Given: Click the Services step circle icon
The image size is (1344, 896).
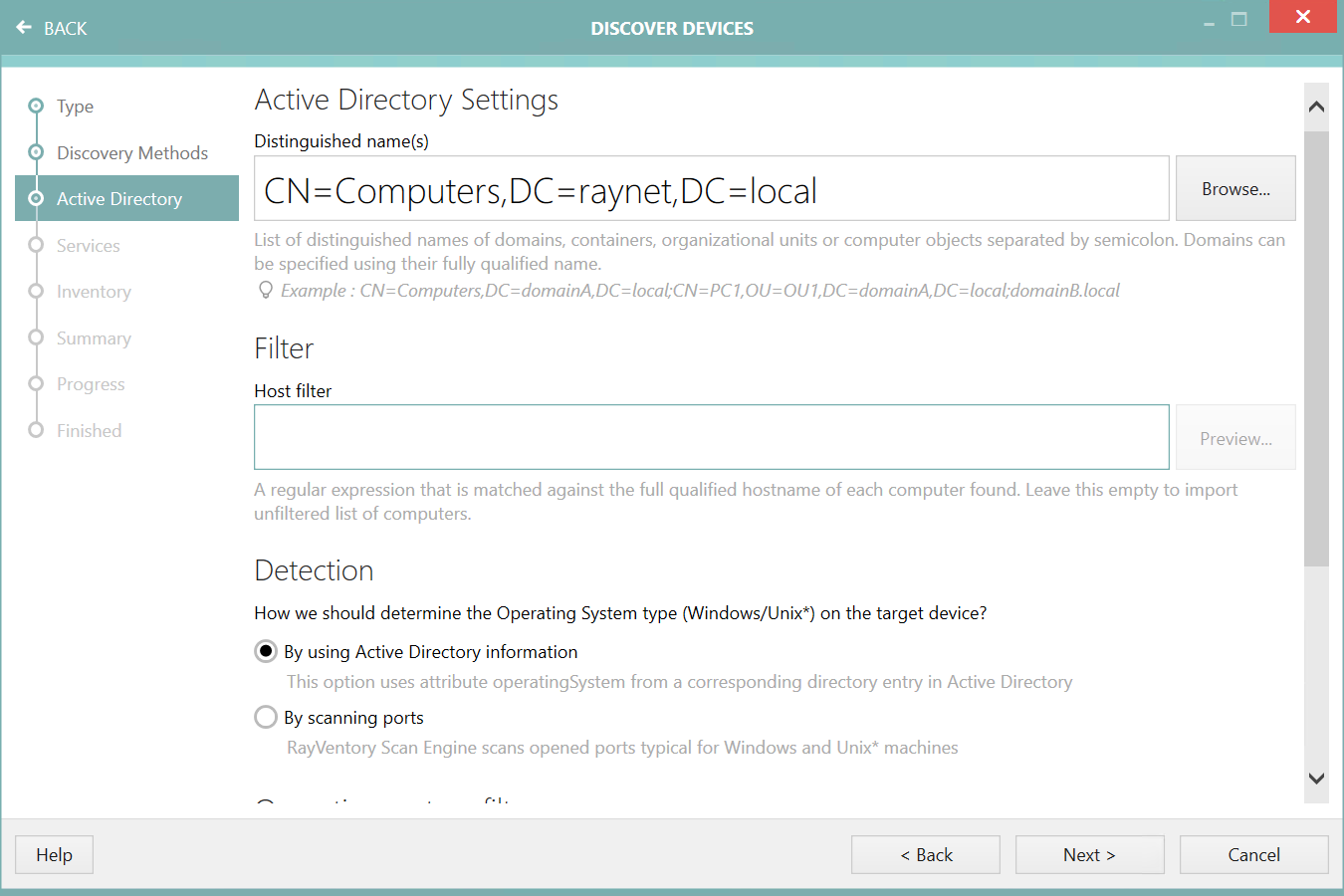Looking at the screenshot, I should pos(35,245).
